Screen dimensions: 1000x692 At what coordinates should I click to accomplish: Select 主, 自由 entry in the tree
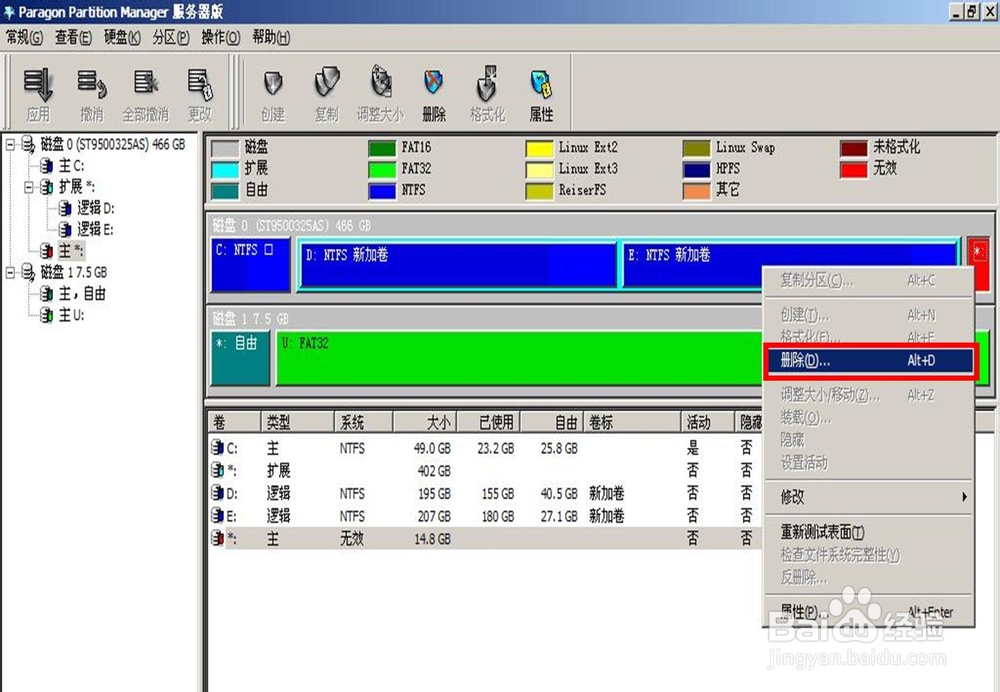point(82,293)
